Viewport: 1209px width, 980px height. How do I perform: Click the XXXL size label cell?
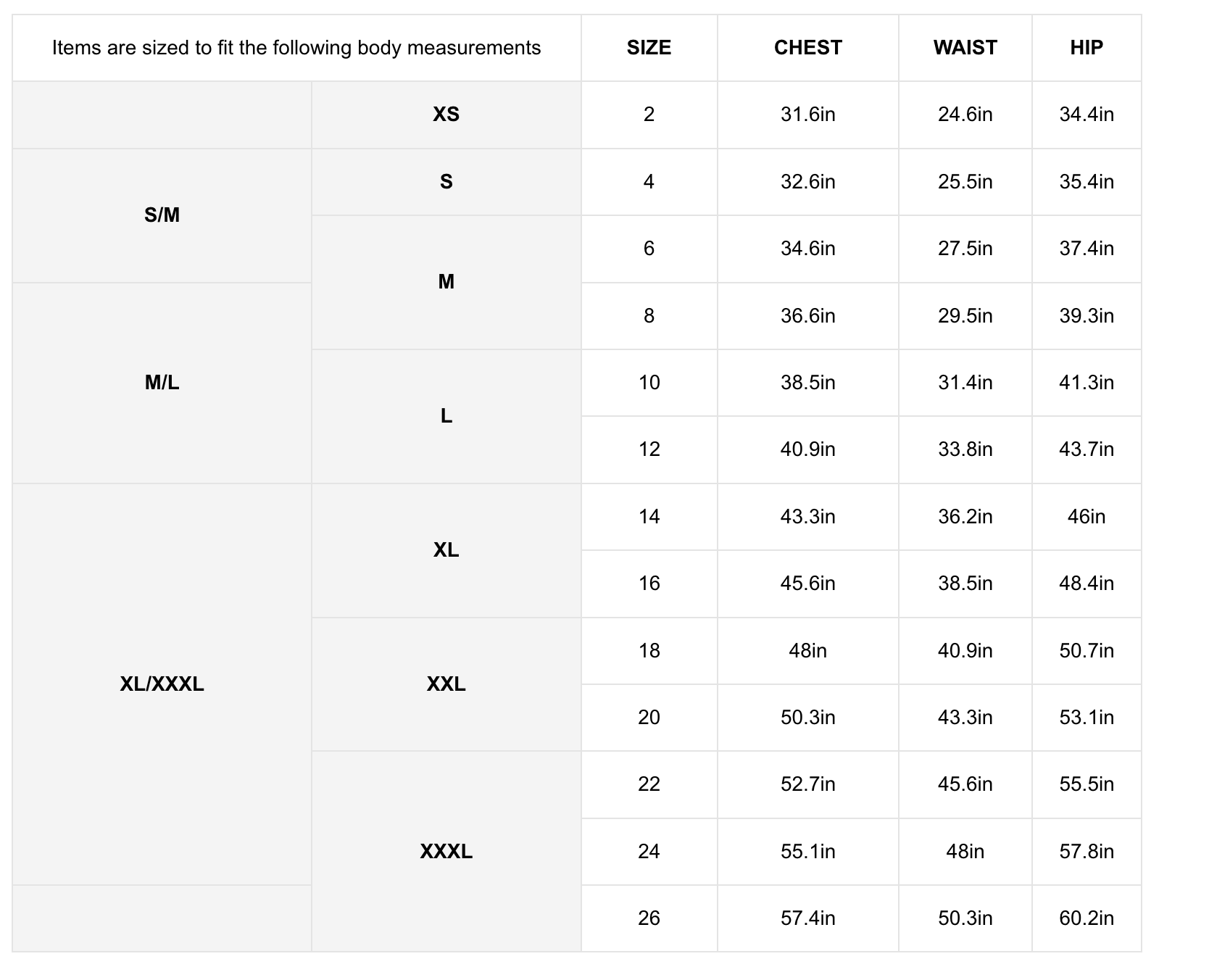pyautogui.click(x=446, y=851)
